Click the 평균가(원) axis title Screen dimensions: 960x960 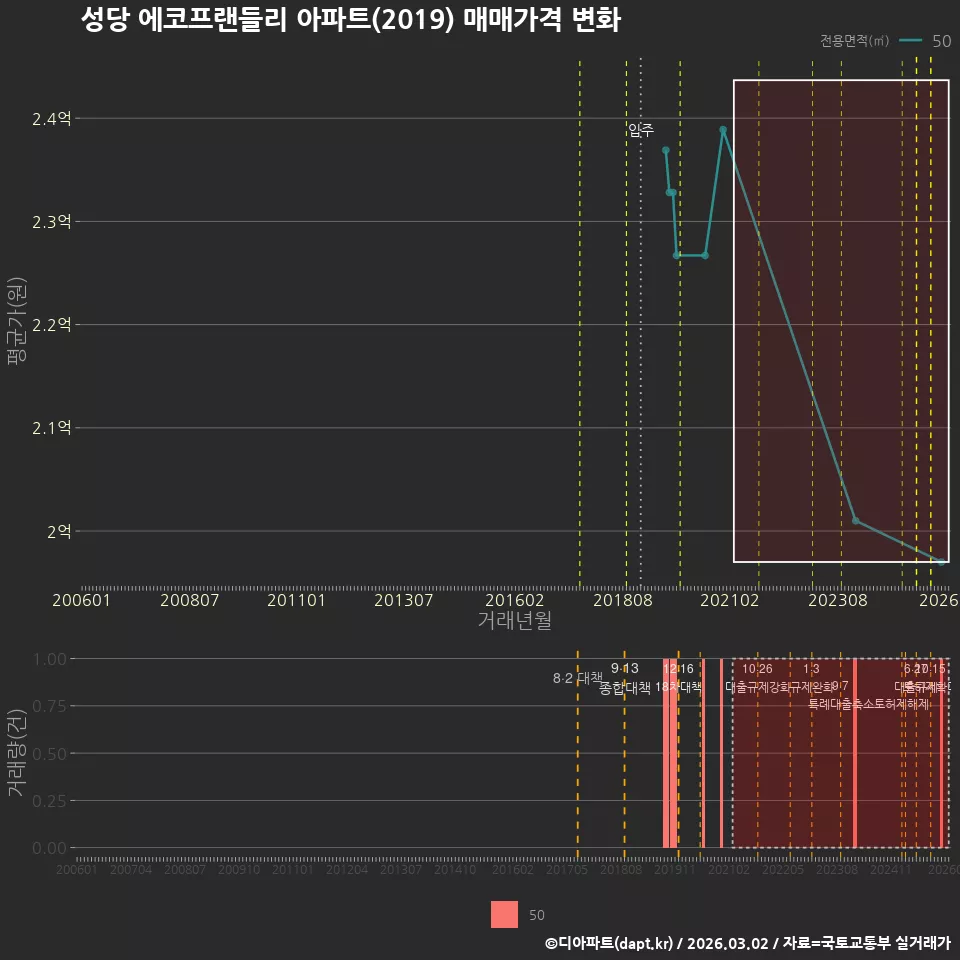coord(16,321)
